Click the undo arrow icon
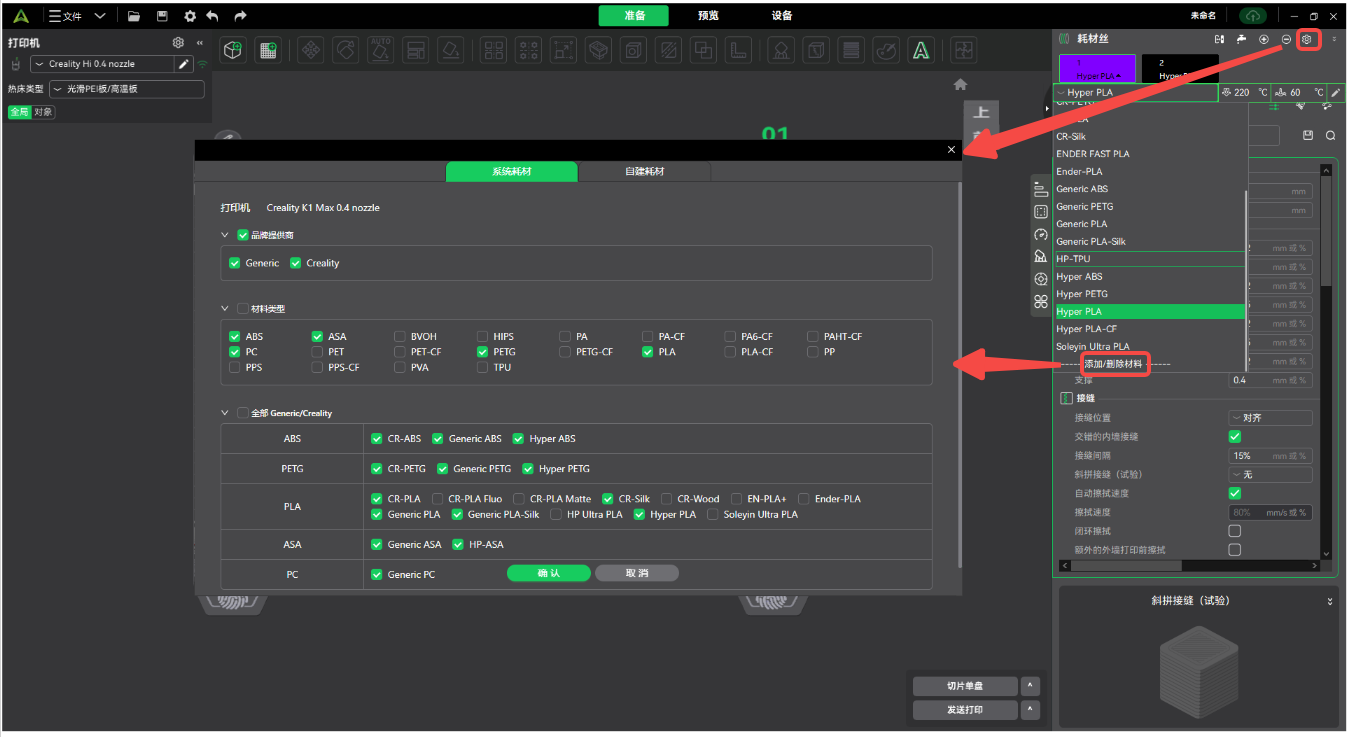Viewport: 1351px width, 737px height. pyautogui.click(x=212, y=16)
